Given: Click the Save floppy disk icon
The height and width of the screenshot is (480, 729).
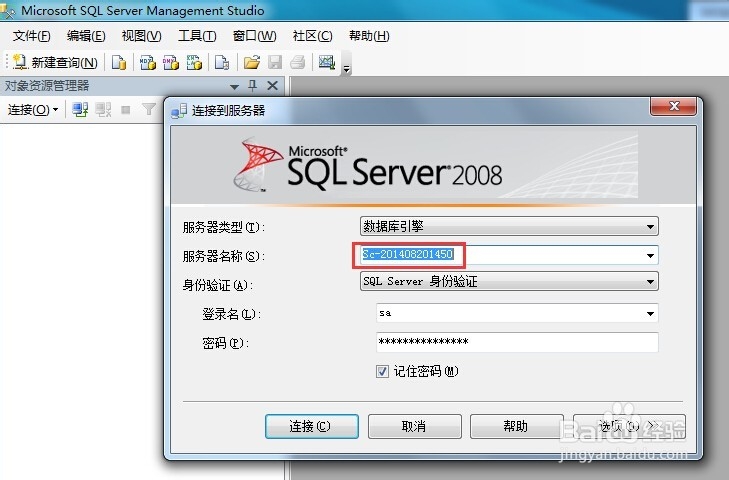Looking at the screenshot, I should coord(275,62).
